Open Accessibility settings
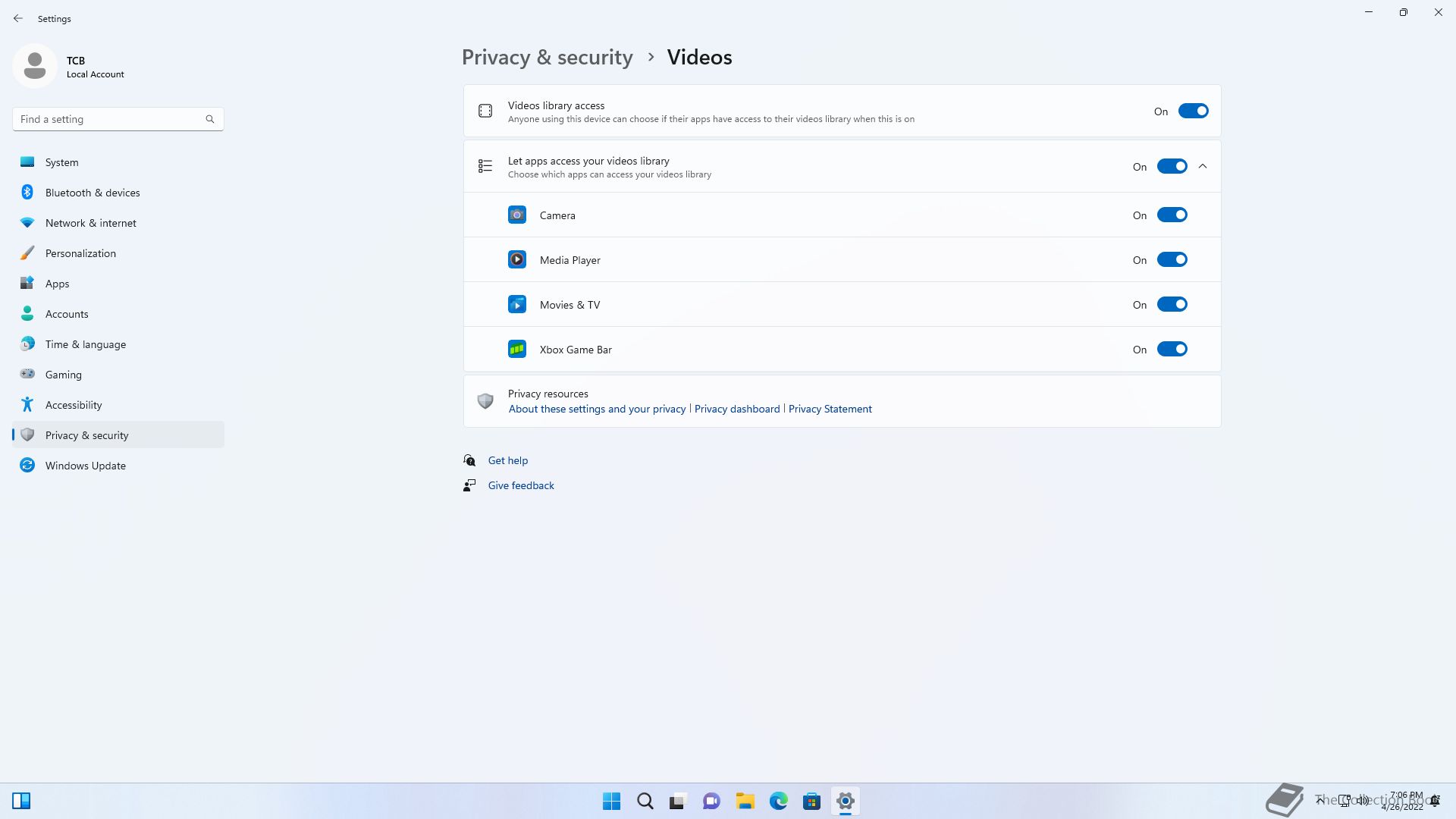The width and height of the screenshot is (1456, 819). click(x=118, y=405)
